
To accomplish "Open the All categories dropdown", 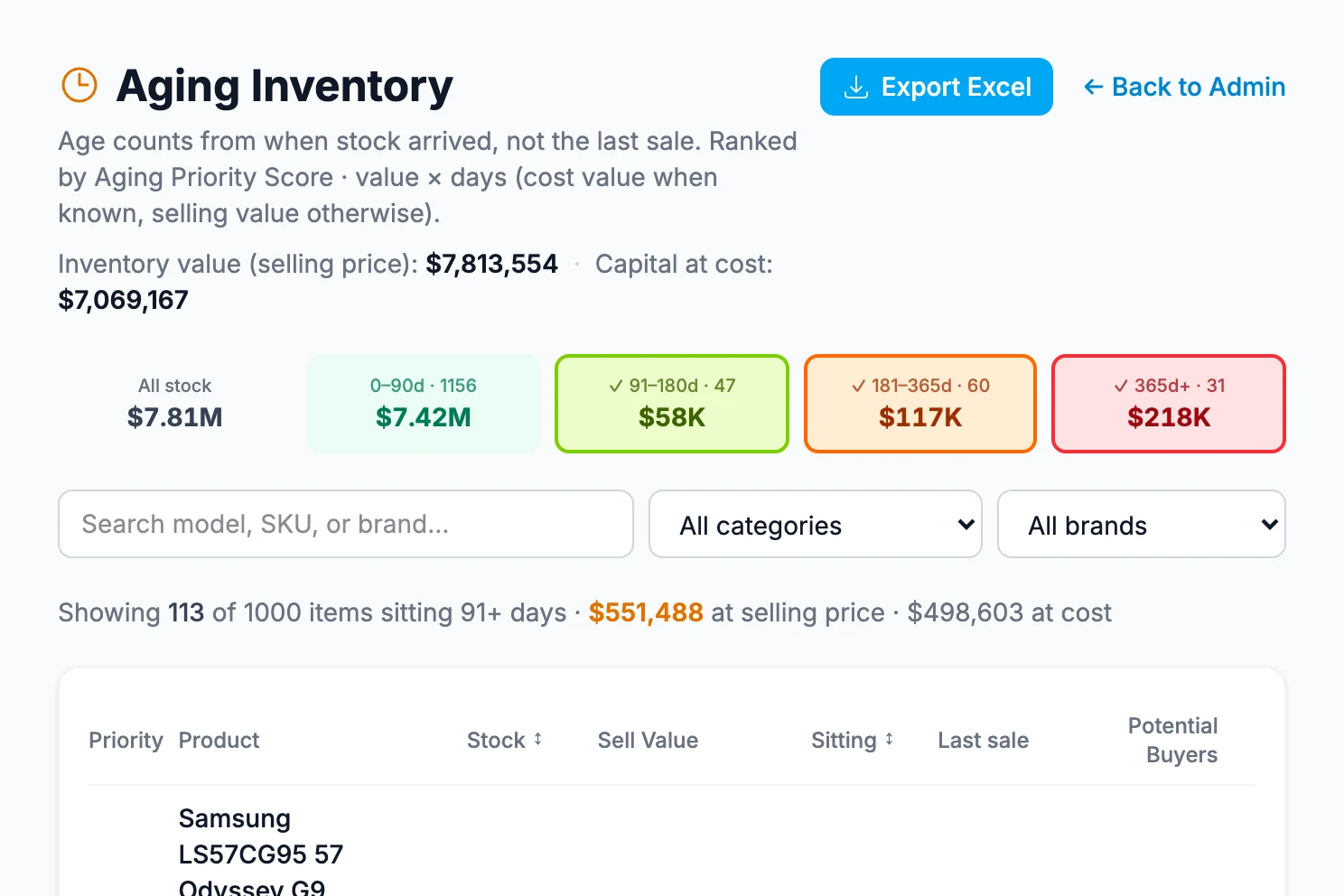I will 816,524.
